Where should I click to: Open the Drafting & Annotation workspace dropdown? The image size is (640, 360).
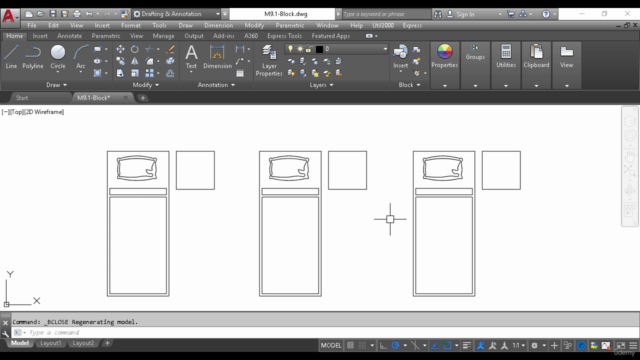point(177,14)
